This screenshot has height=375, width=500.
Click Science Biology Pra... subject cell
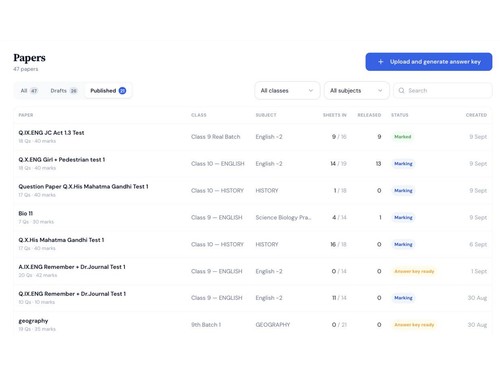[x=283, y=217]
